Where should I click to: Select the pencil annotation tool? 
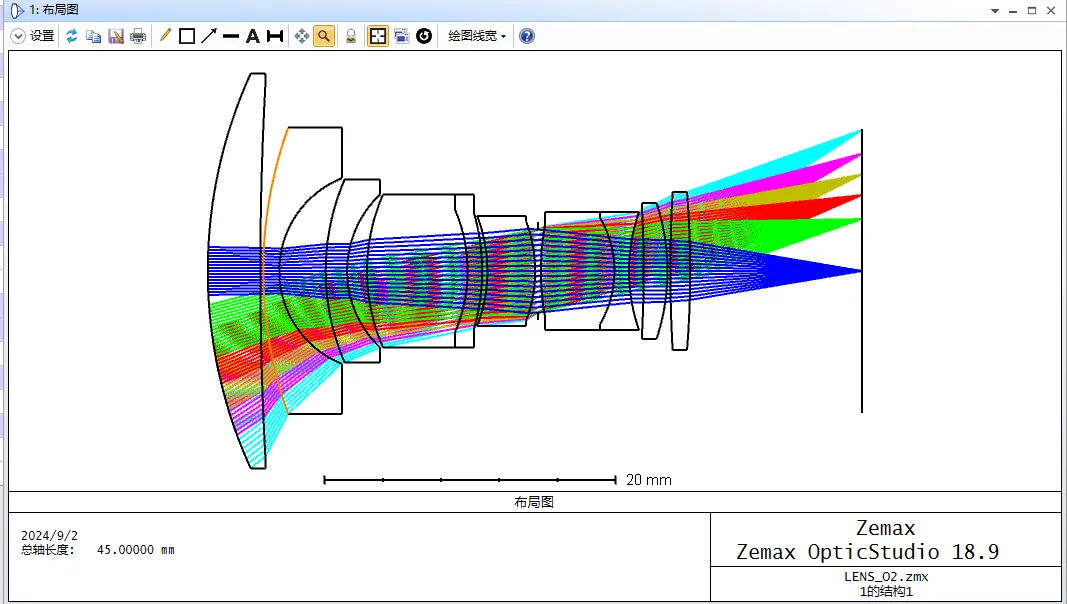point(165,36)
